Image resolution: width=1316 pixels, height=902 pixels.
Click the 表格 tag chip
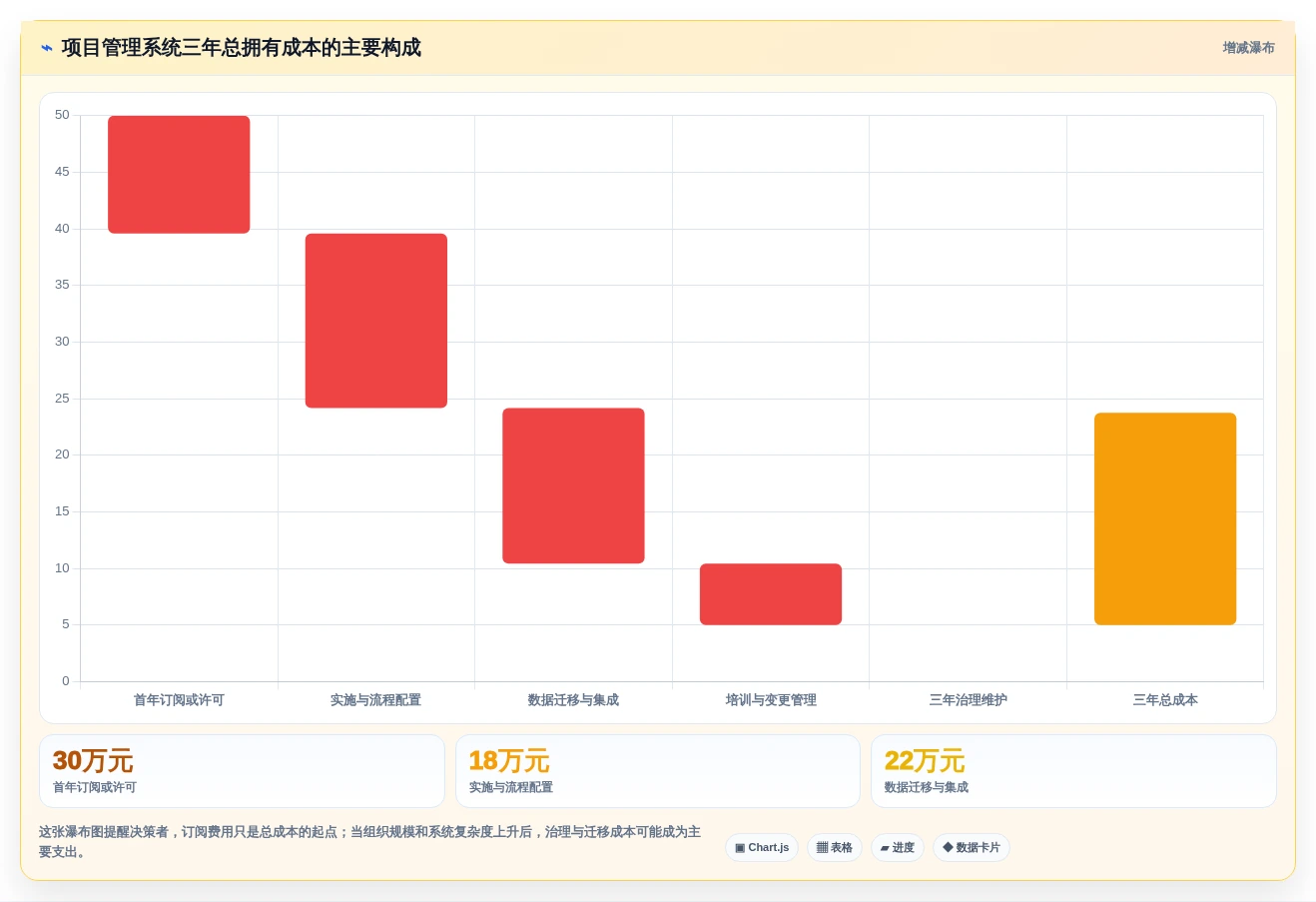[835, 847]
